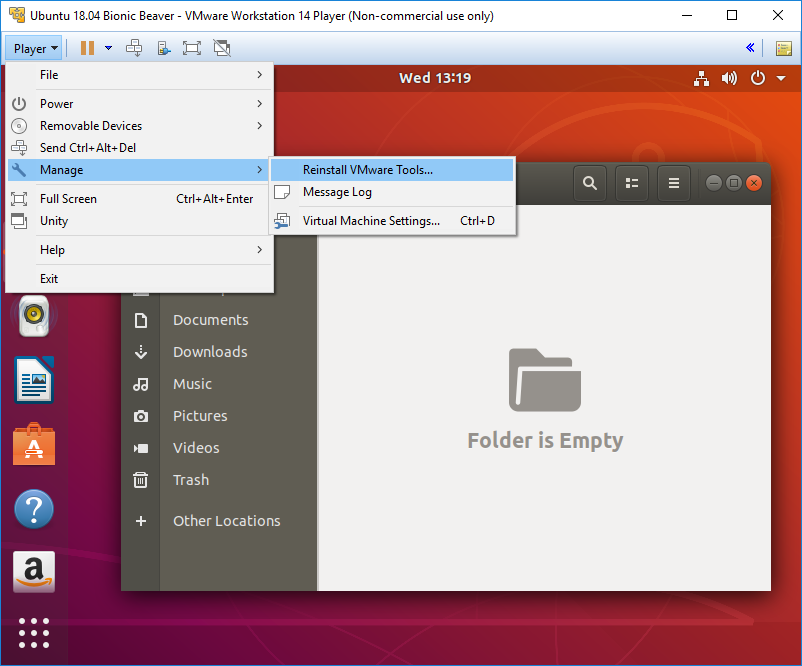The image size is (802, 666).
Task: Enter full screen mode via toolbar icon
Action: [x=192, y=48]
